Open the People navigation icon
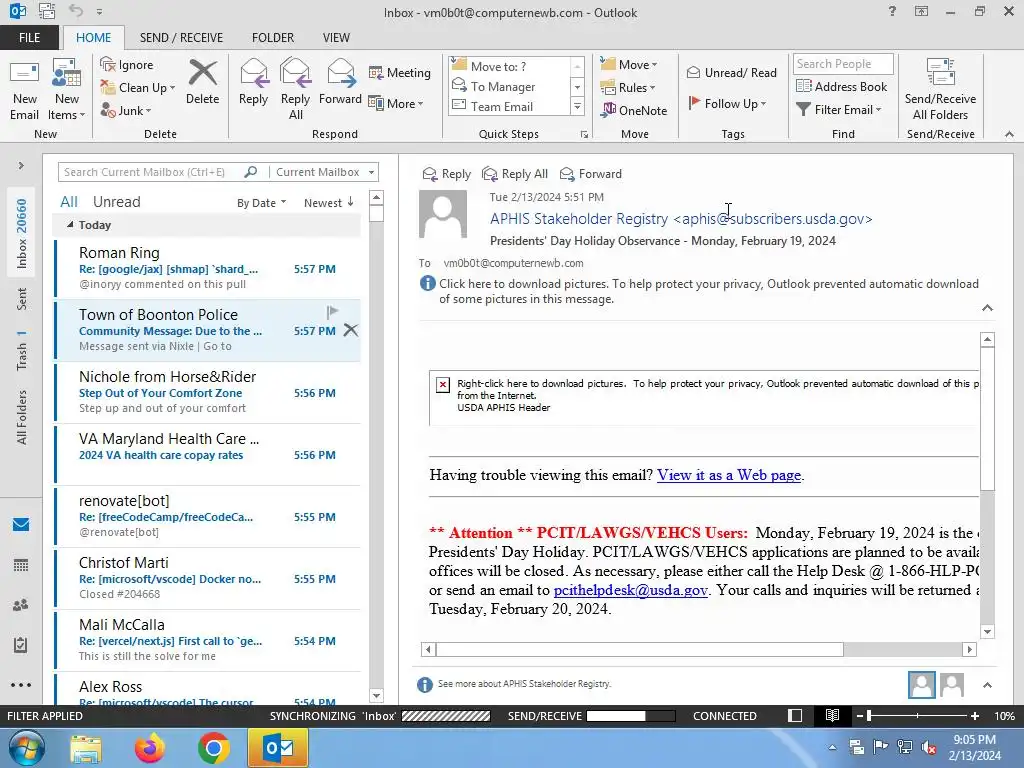The width and height of the screenshot is (1024, 768). pyautogui.click(x=21, y=605)
